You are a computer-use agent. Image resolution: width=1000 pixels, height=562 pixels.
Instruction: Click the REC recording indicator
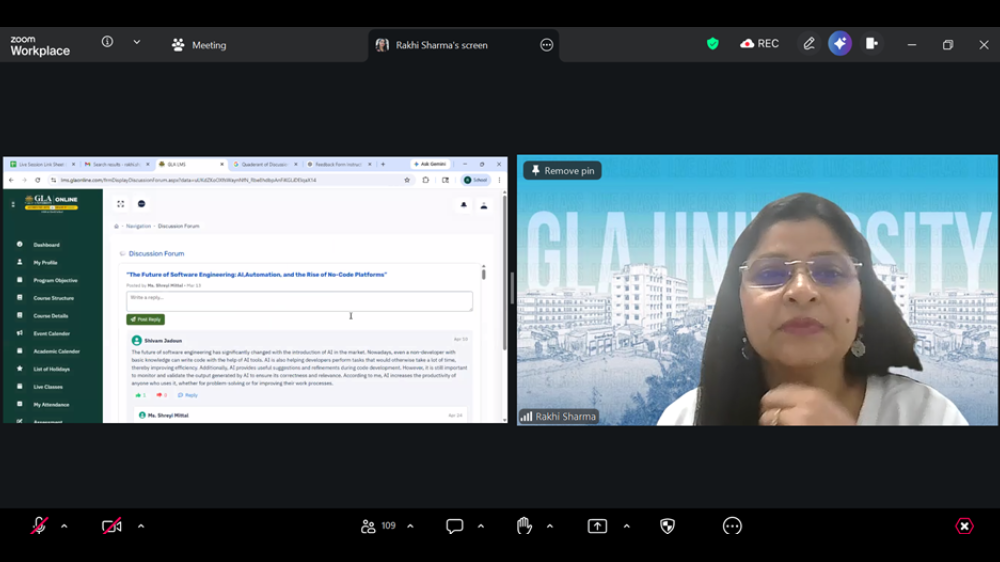[x=759, y=43]
